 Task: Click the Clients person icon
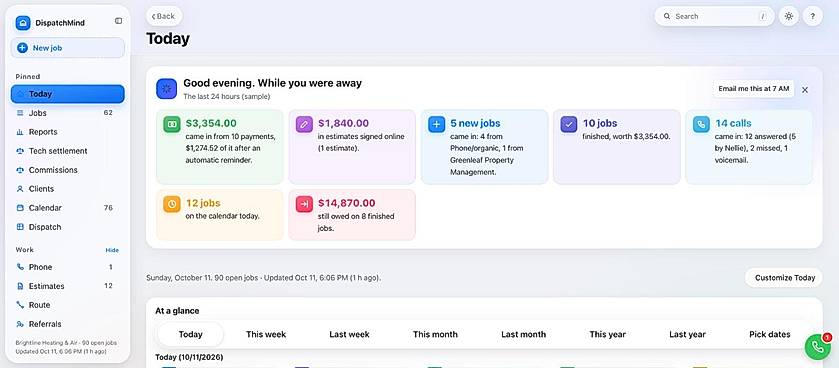coord(20,189)
